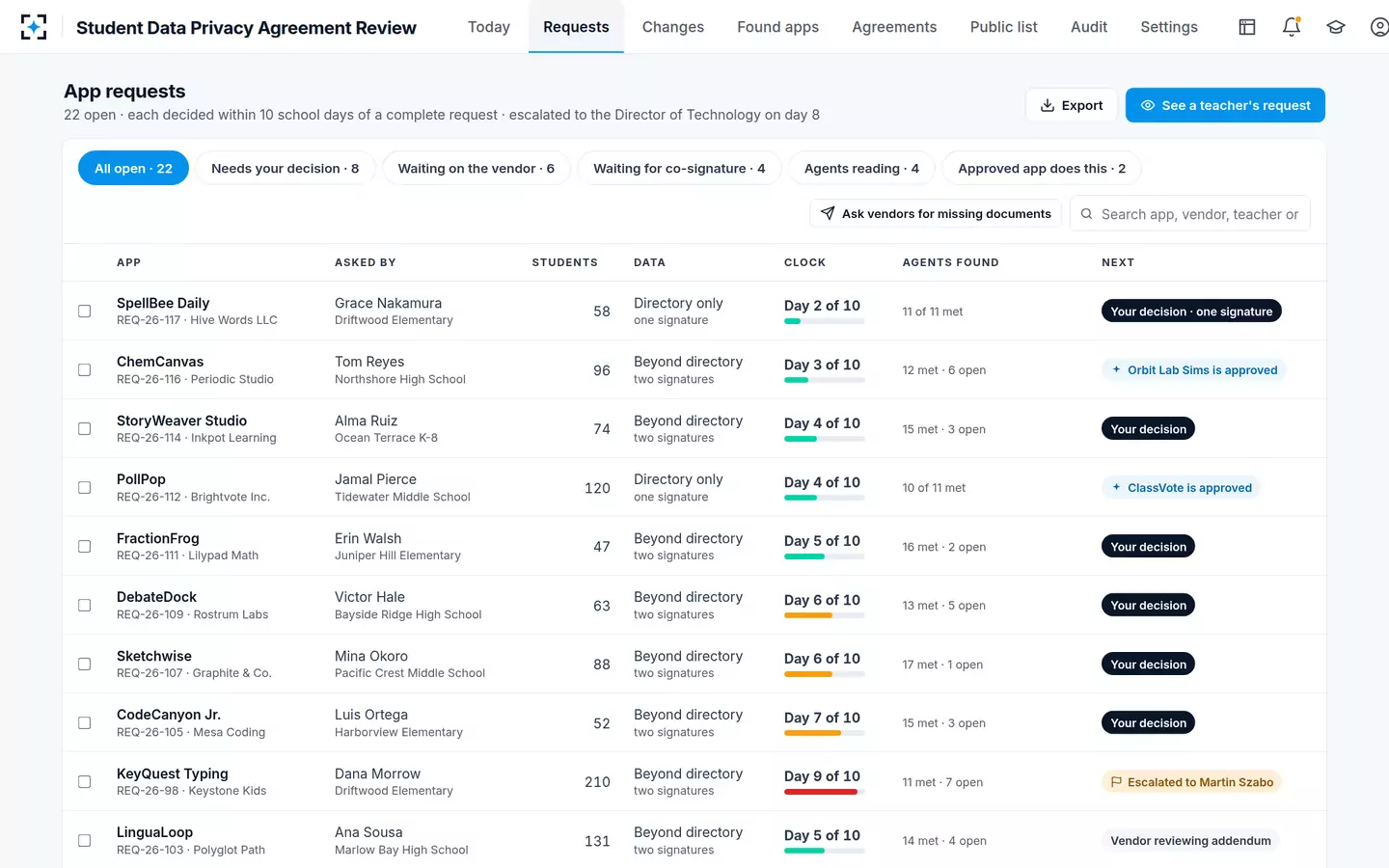
Task: Click Your decision for CodeCanyon Jr.
Action: tap(1148, 722)
